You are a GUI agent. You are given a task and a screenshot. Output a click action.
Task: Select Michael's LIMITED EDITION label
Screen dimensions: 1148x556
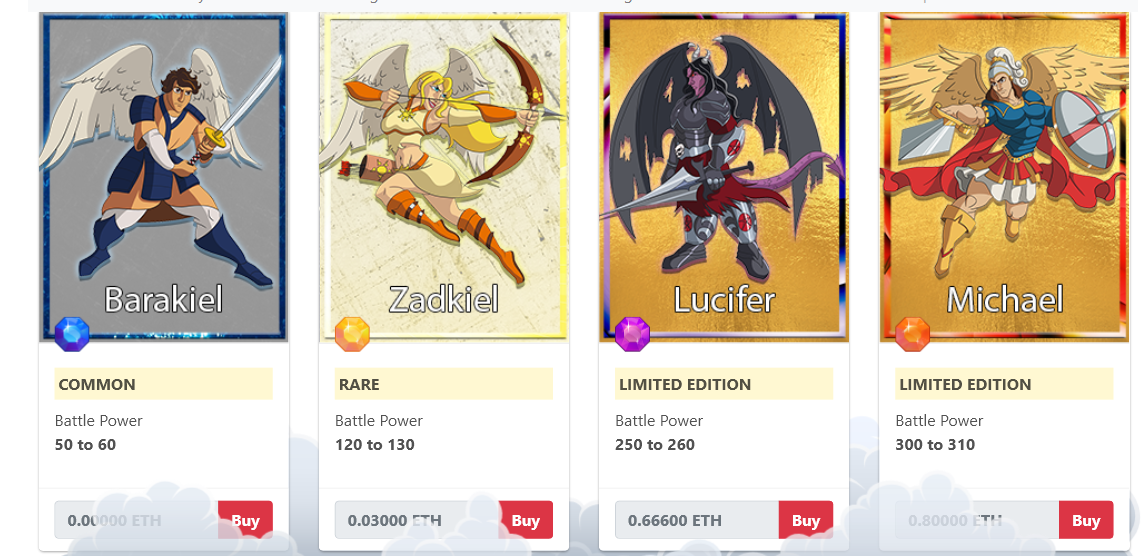click(x=1004, y=384)
